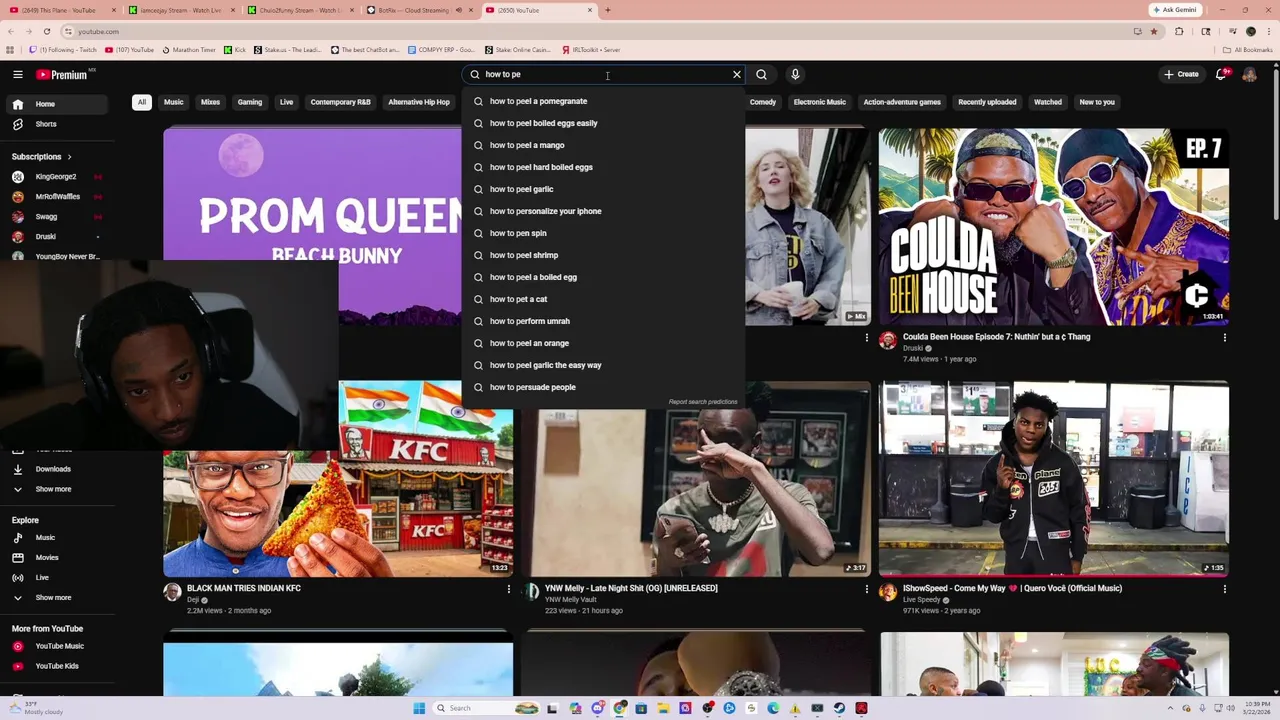This screenshot has height=720, width=1280.
Task: Open the KingGeorge2 subscription
Action: tap(58, 177)
